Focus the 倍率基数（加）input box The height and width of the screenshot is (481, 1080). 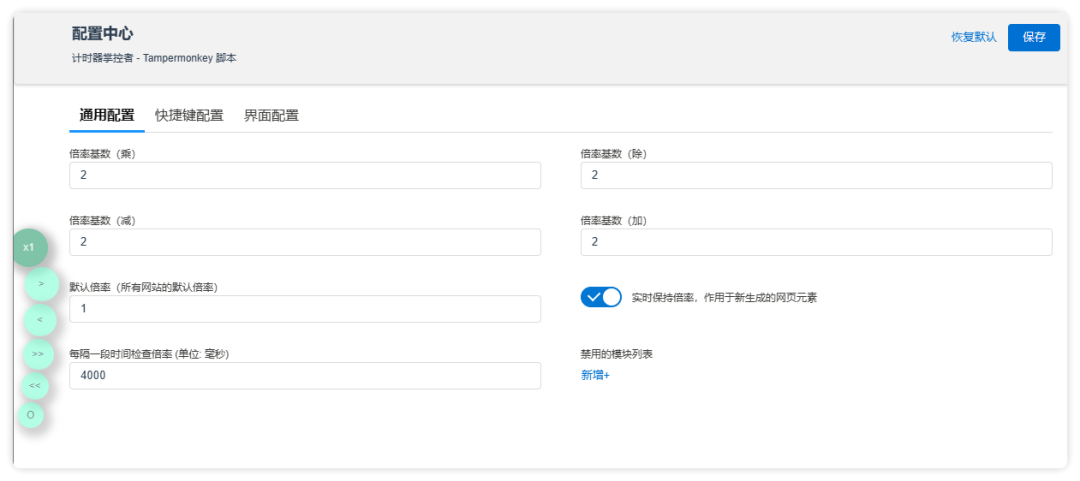[816, 243]
